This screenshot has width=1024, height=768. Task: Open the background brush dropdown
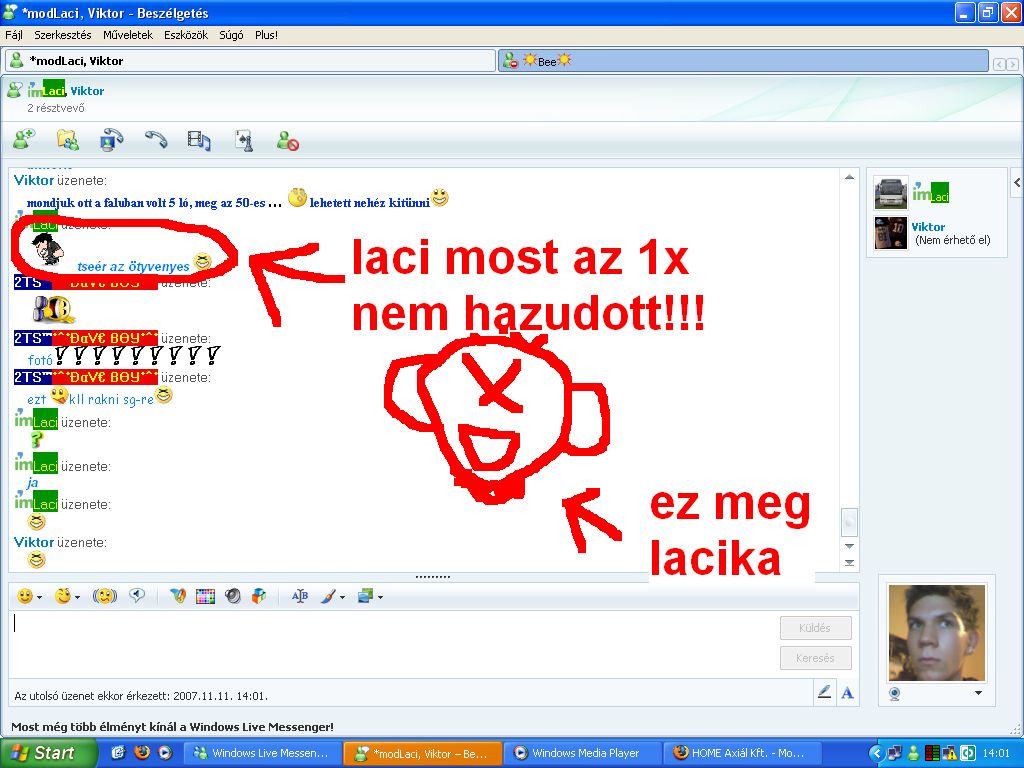pos(333,596)
